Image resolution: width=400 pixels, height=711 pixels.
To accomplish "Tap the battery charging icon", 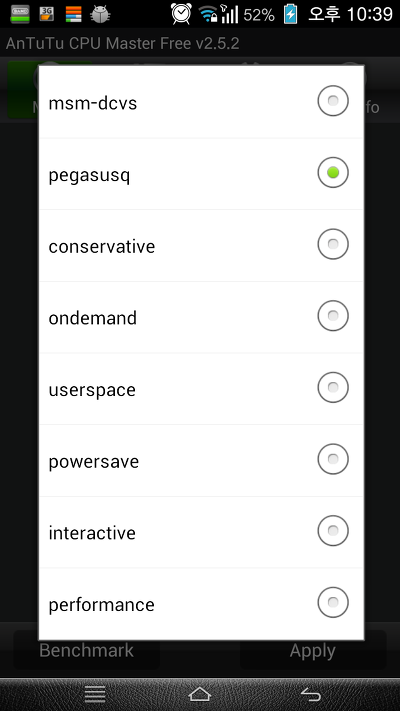I will point(290,14).
